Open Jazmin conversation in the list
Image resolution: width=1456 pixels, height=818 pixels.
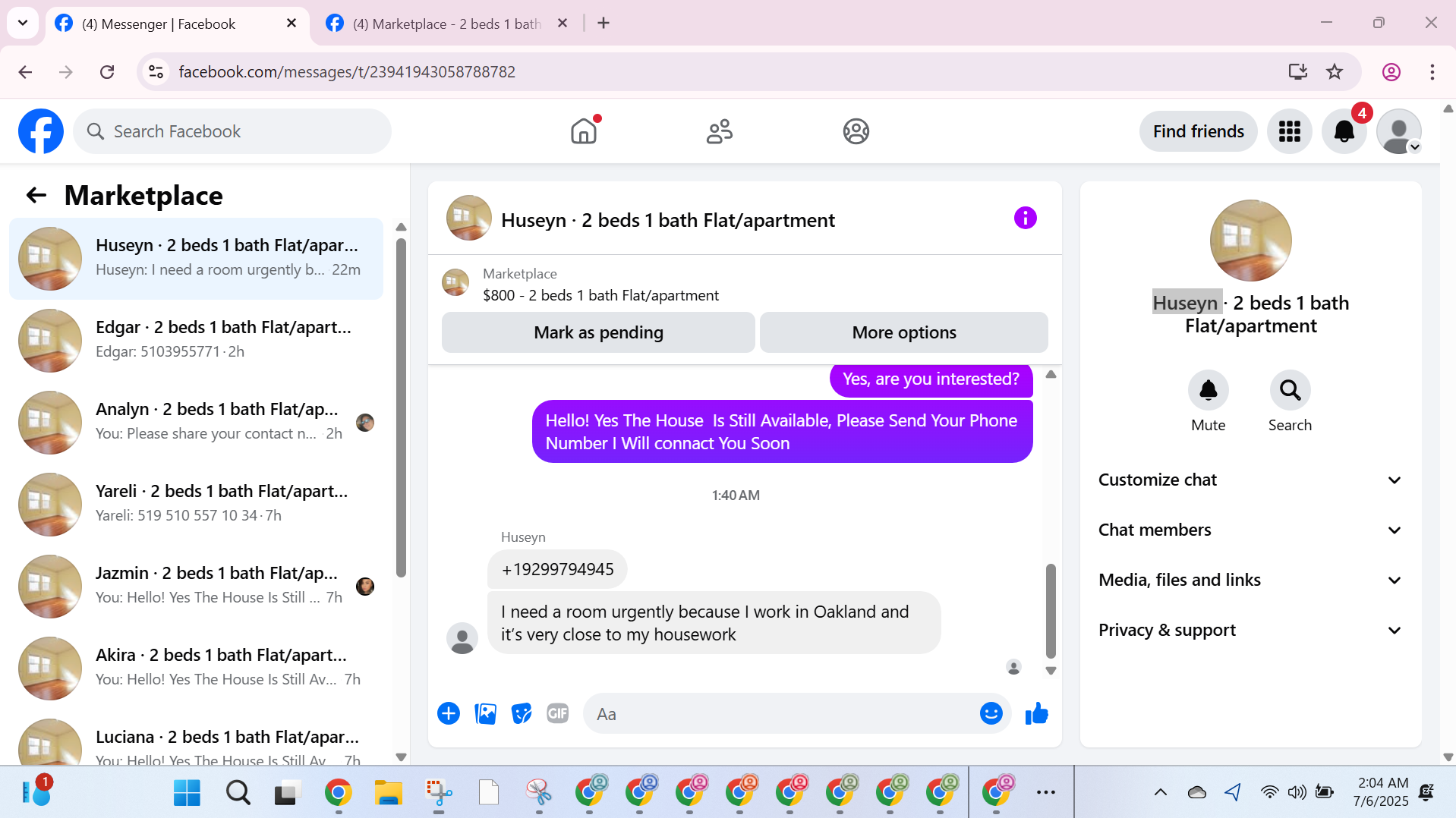[x=196, y=587]
